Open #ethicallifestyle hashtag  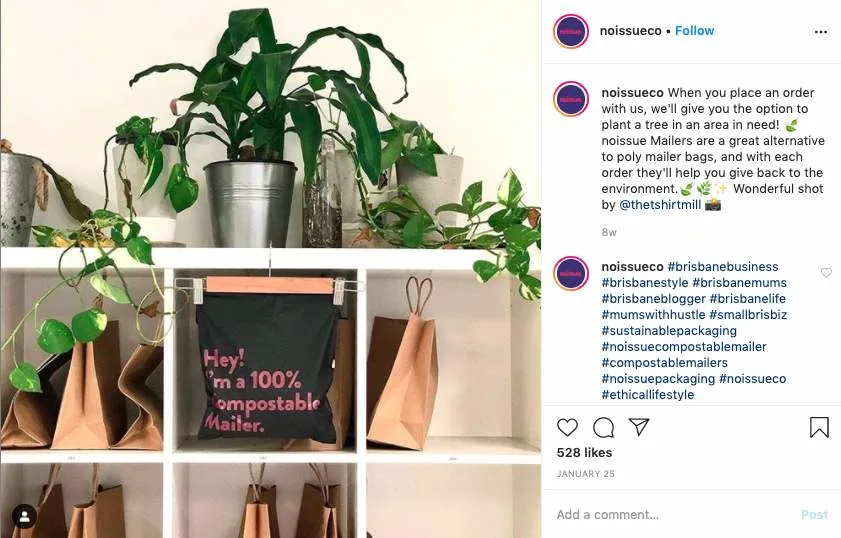pos(647,395)
